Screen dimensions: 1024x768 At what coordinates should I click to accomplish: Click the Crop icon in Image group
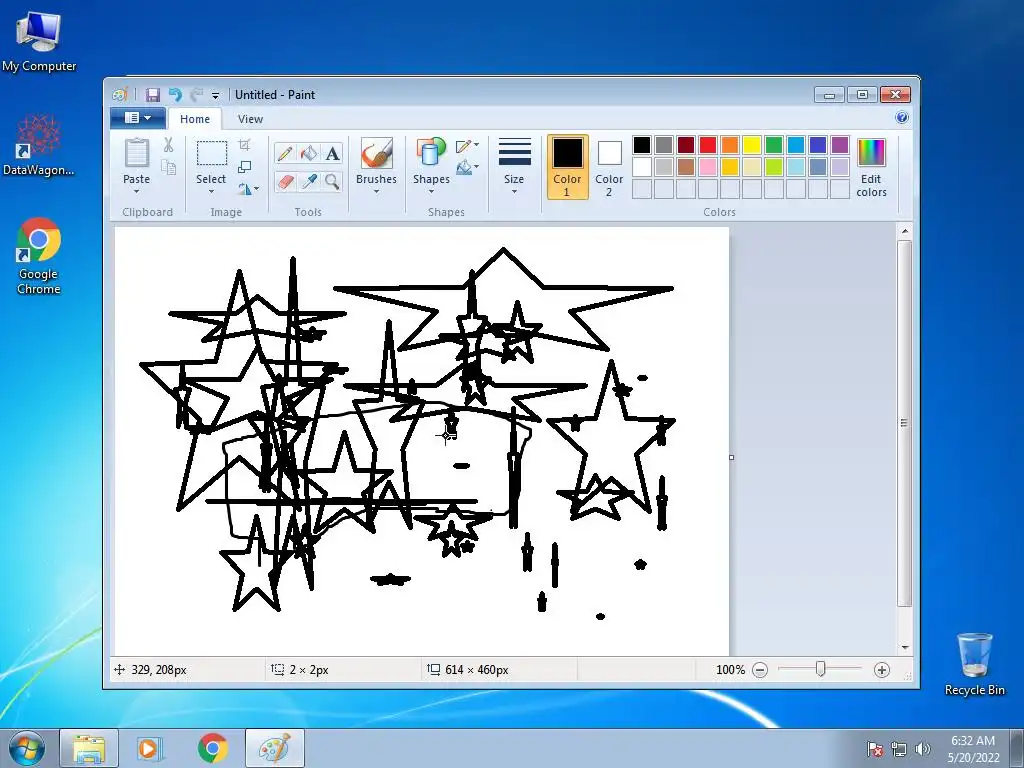click(245, 144)
